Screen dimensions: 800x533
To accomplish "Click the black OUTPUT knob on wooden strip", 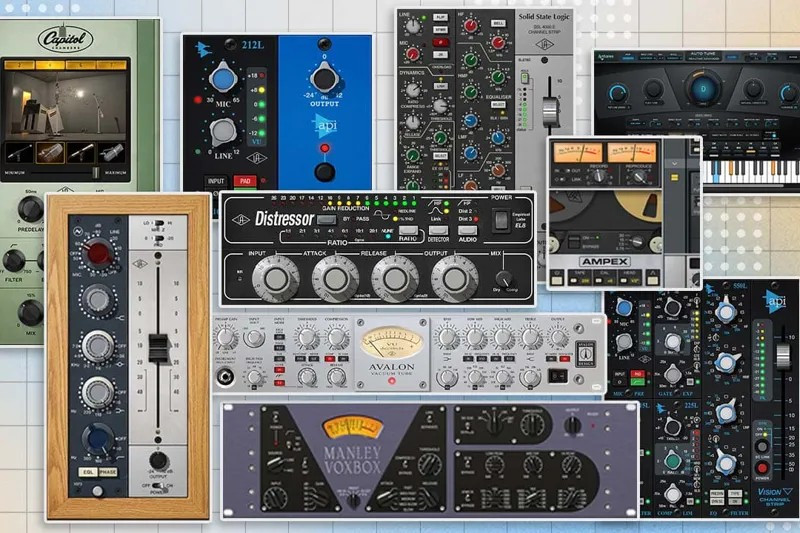I will pyautogui.click(x=158, y=461).
